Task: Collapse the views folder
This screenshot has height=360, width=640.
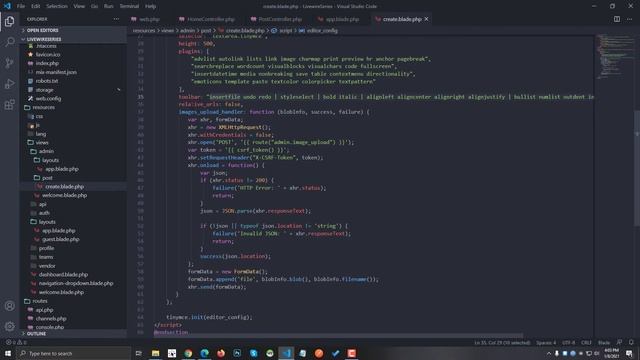Action: coord(42,142)
